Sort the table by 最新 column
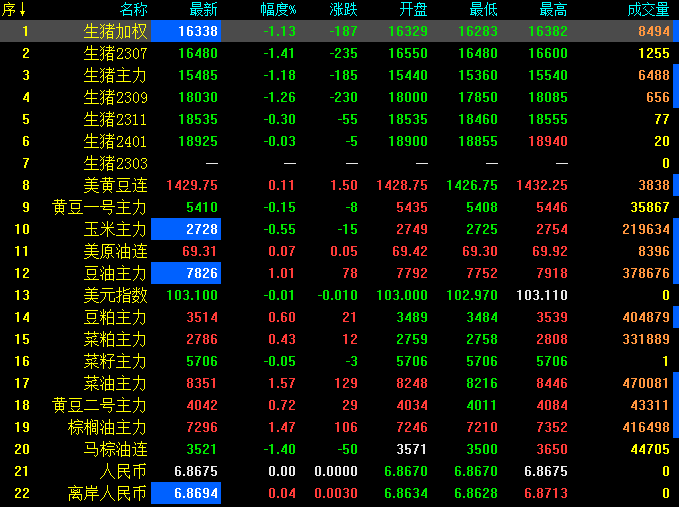The width and height of the screenshot is (679, 507). click(189, 10)
